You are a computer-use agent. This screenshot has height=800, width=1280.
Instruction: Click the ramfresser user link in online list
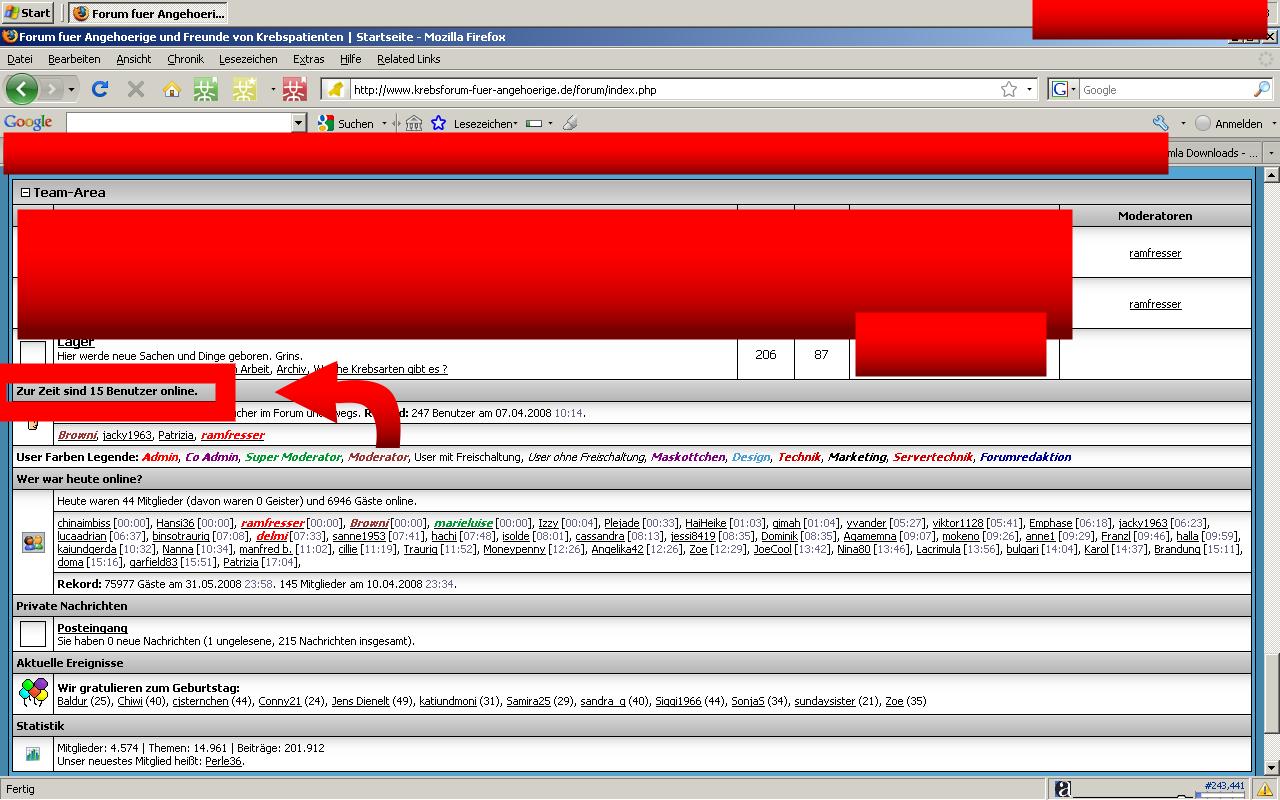pos(232,435)
